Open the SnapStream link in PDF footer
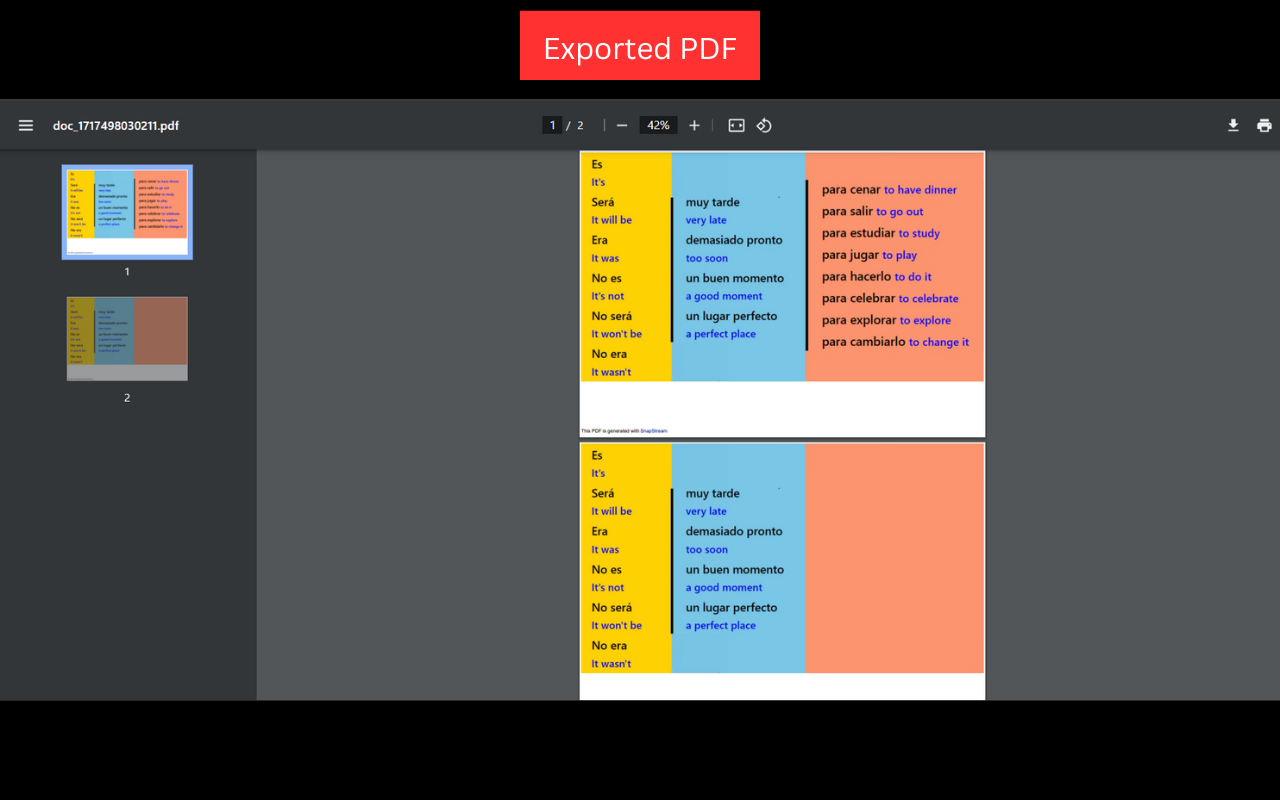 [653, 431]
